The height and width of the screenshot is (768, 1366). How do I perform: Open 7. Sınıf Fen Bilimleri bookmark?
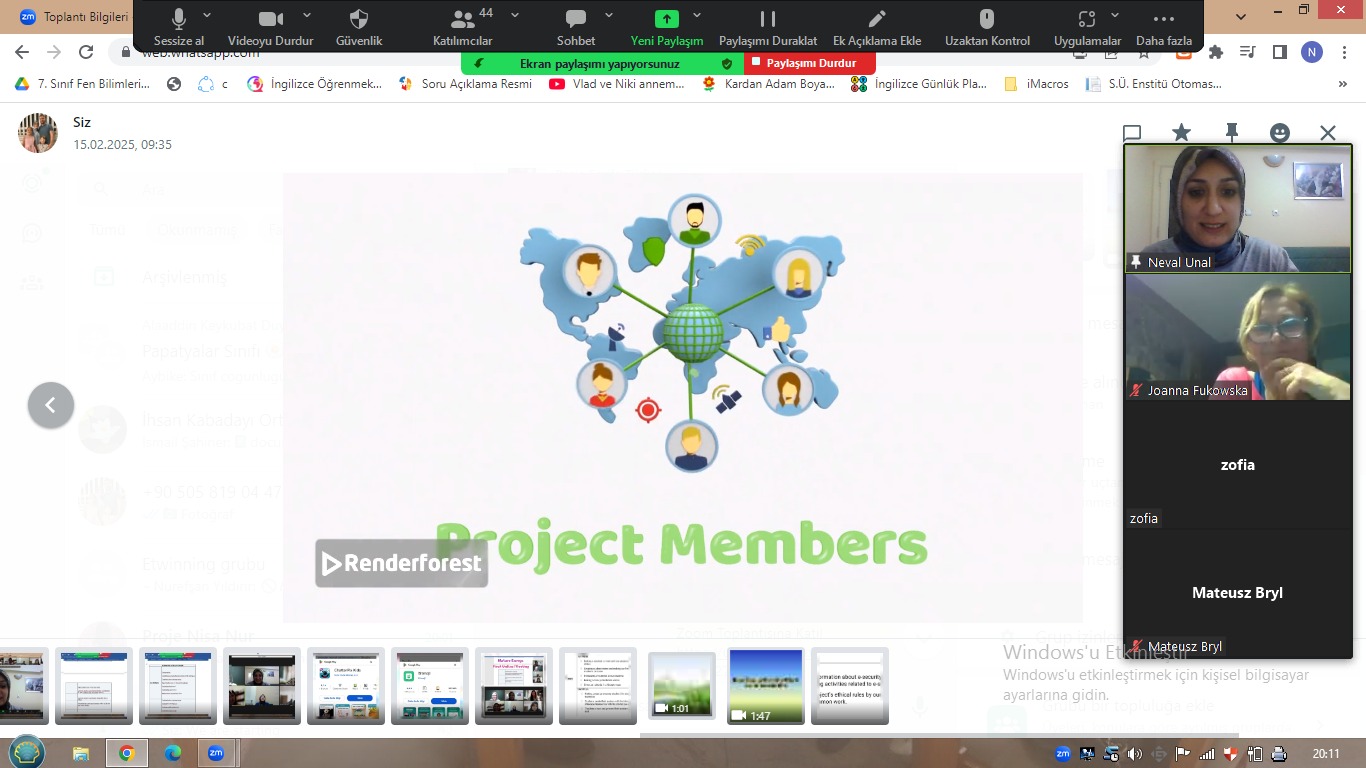83,84
